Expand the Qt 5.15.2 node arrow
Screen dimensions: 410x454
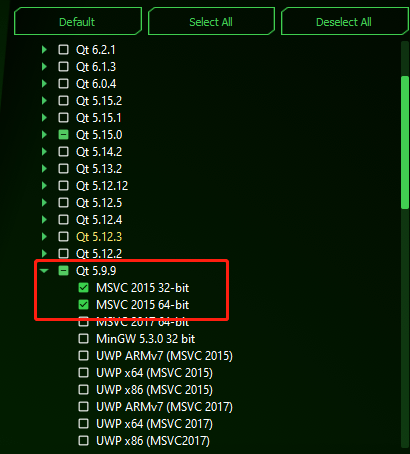click(x=44, y=101)
